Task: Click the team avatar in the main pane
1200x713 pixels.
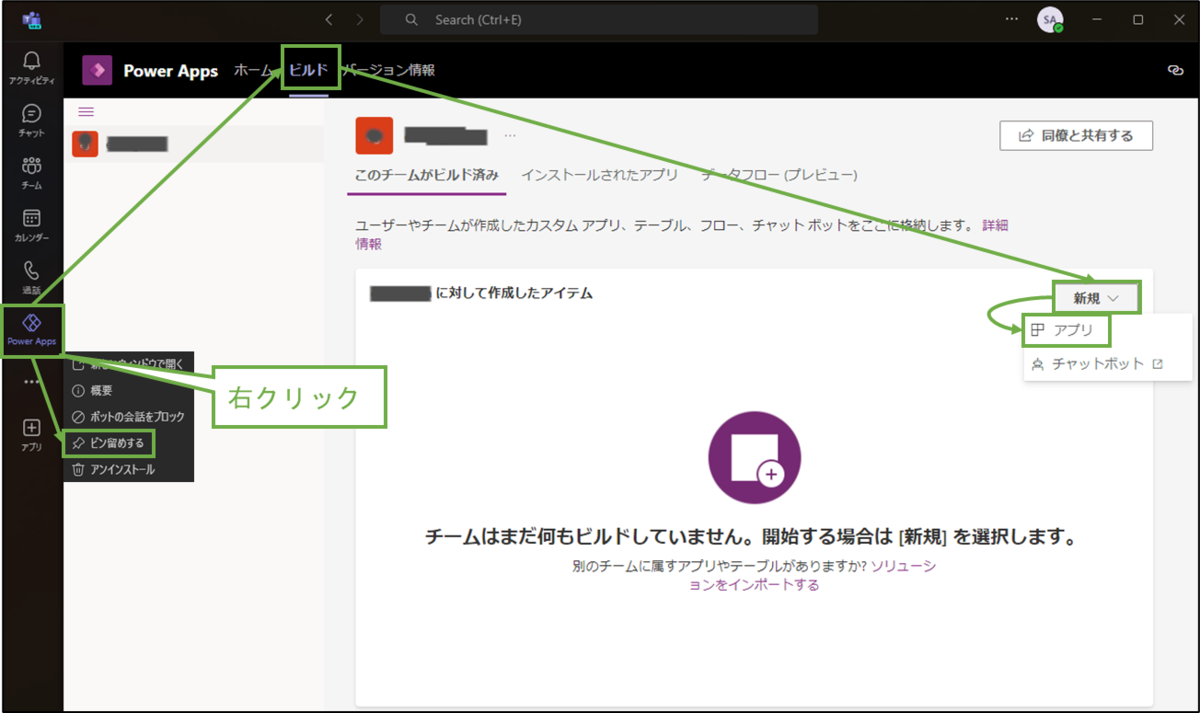Action: [374, 136]
